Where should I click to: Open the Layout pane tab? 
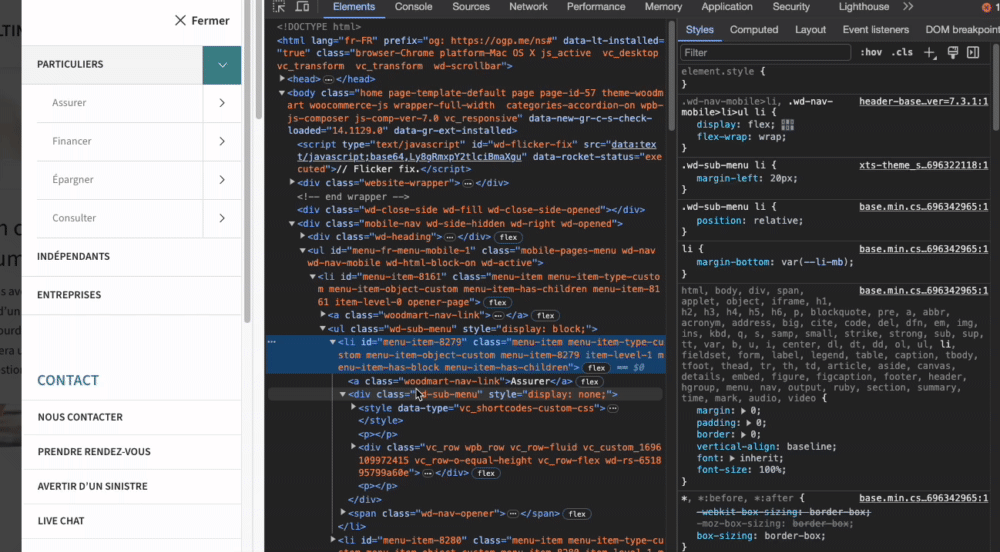tap(811, 30)
